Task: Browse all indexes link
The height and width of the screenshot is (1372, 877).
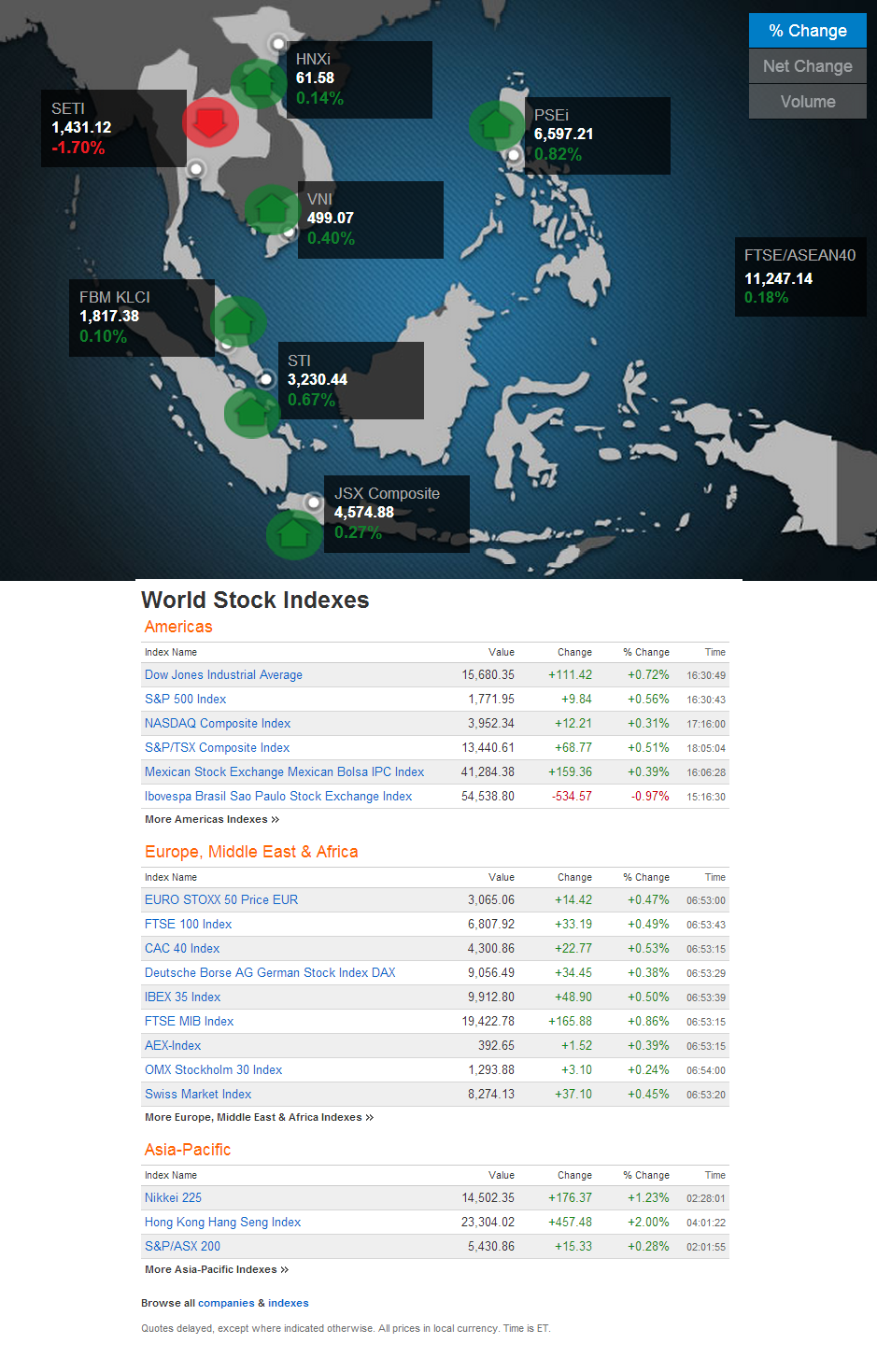Action: point(289,1303)
